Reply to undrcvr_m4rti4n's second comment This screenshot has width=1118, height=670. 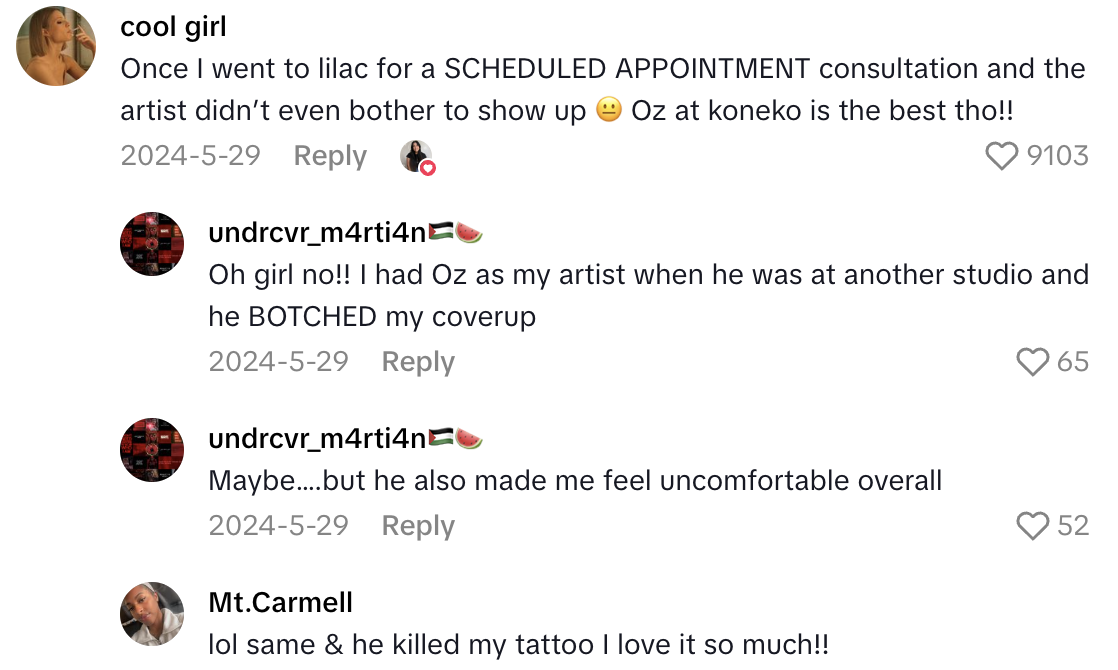(x=418, y=525)
